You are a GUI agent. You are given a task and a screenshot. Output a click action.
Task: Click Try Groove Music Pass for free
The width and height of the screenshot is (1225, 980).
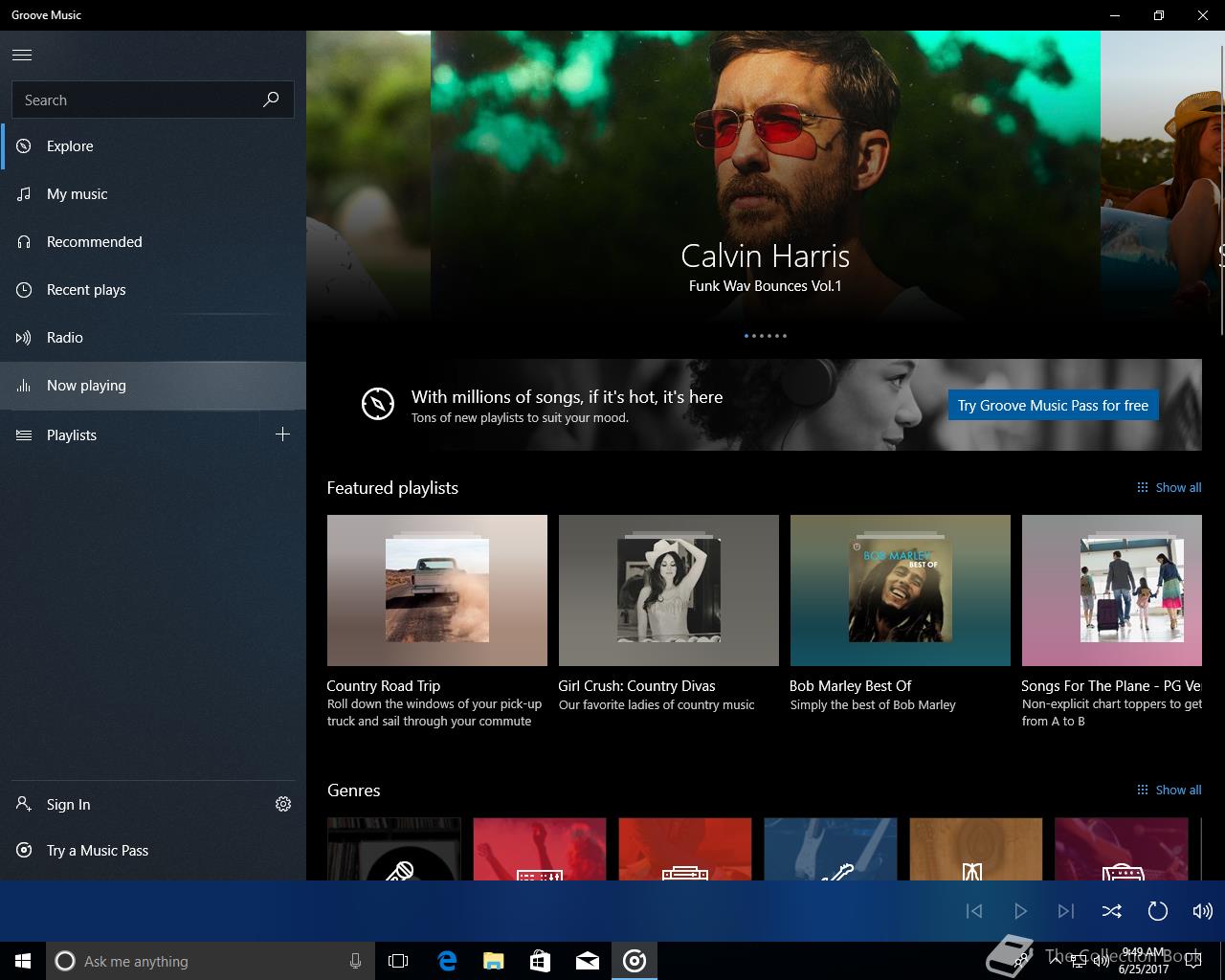click(1053, 406)
